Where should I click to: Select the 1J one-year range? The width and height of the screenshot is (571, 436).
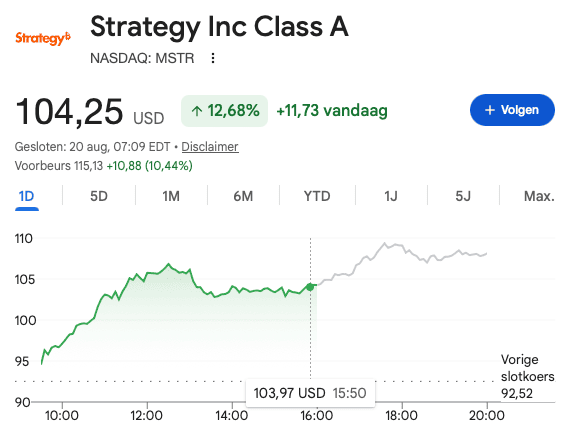(x=391, y=196)
